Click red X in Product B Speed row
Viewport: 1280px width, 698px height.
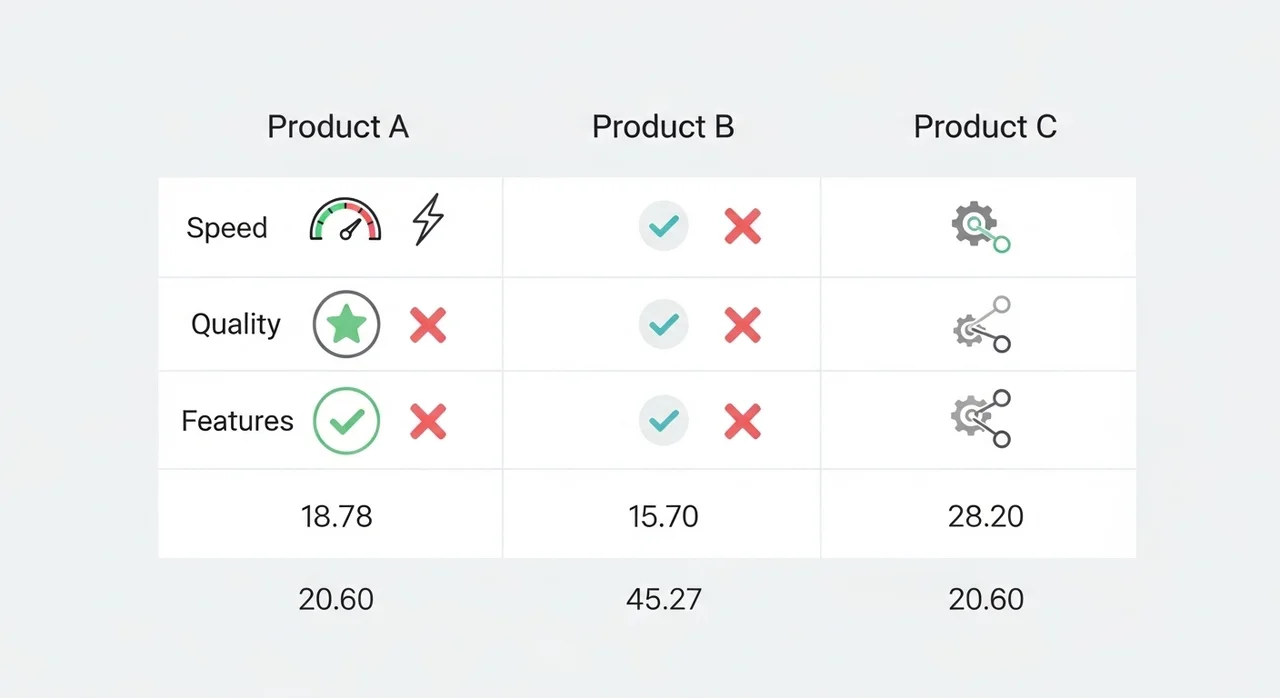[742, 227]
